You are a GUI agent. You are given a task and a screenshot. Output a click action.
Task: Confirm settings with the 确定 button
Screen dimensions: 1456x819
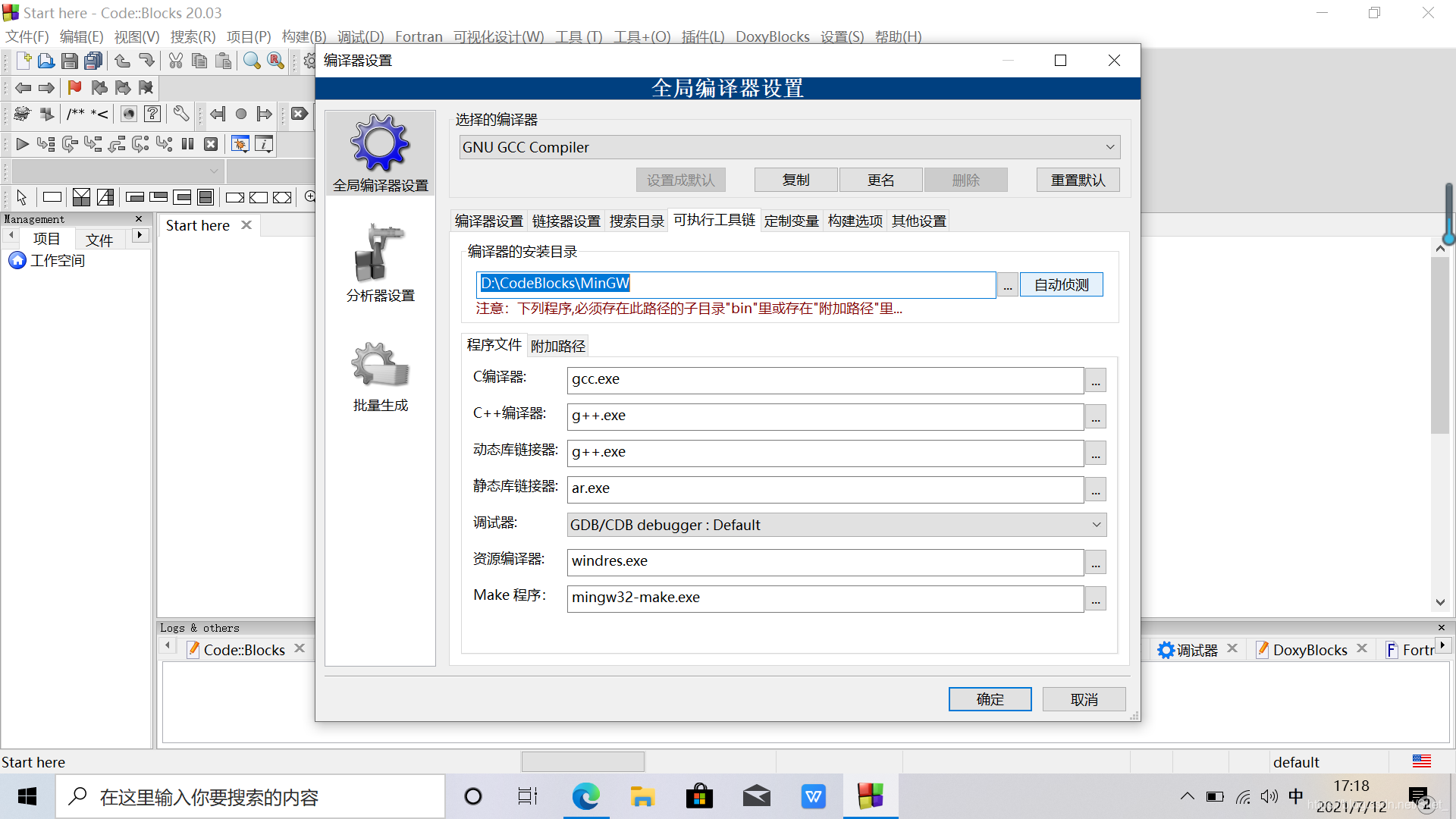990,698
